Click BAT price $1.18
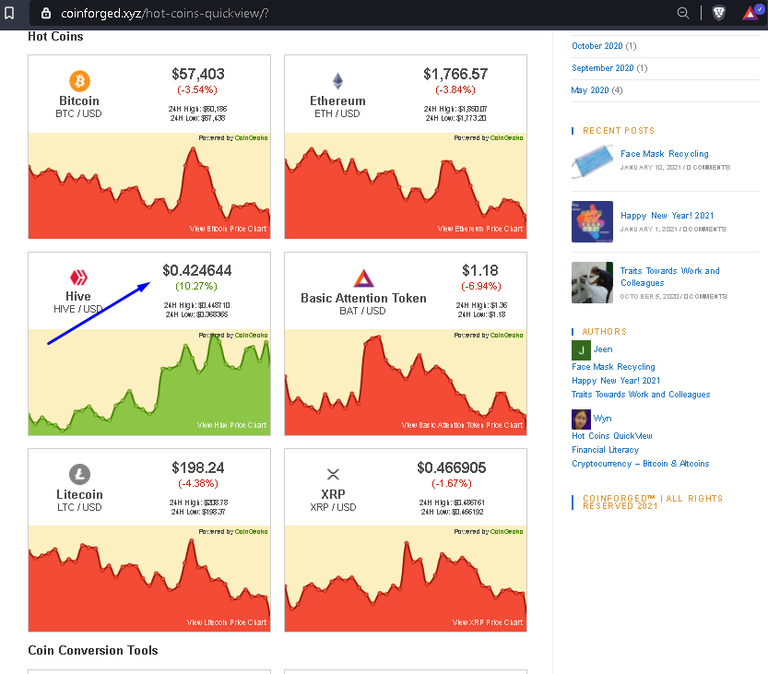Screen dimensions: 768x674 pyautogui.click(x=480, y=270)
